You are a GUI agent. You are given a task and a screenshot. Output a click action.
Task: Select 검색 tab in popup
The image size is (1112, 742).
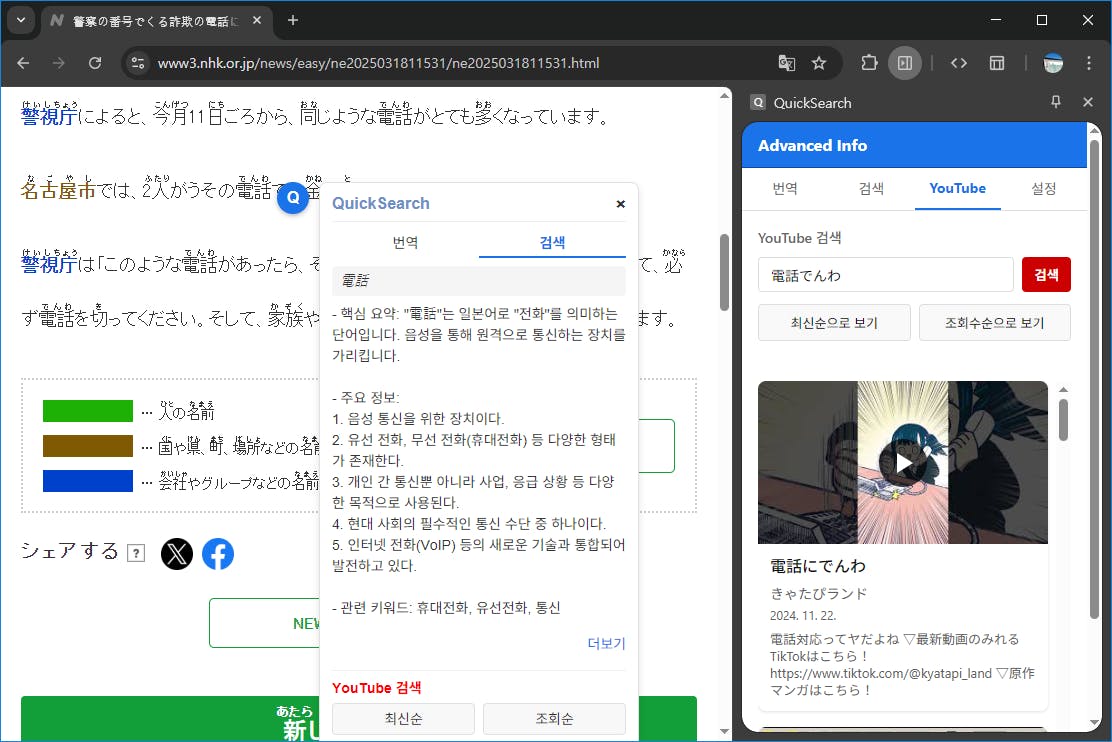pyautogui.click(x=552, y=243)
